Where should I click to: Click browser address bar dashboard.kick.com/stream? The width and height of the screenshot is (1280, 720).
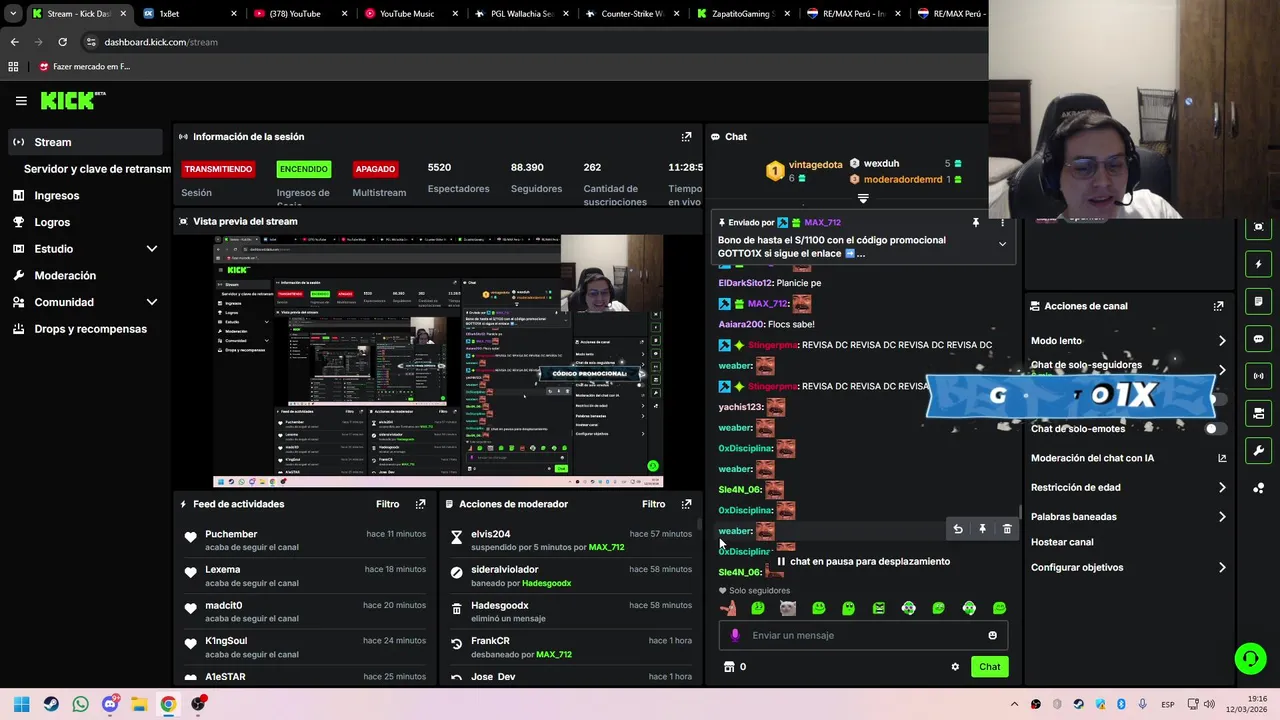click(161, 42)
